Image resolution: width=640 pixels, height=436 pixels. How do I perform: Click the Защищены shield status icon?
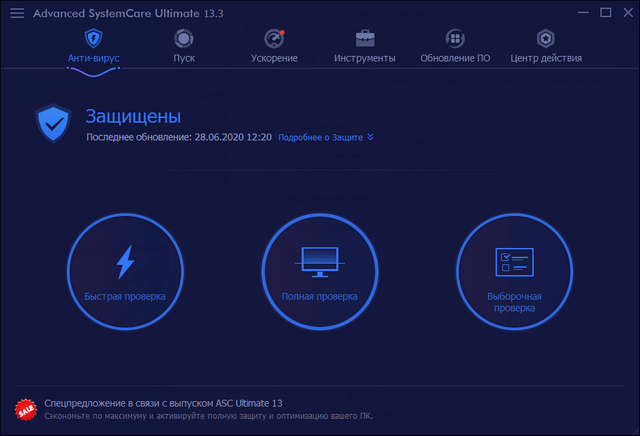pyautogui.click(x=53, y=123)
